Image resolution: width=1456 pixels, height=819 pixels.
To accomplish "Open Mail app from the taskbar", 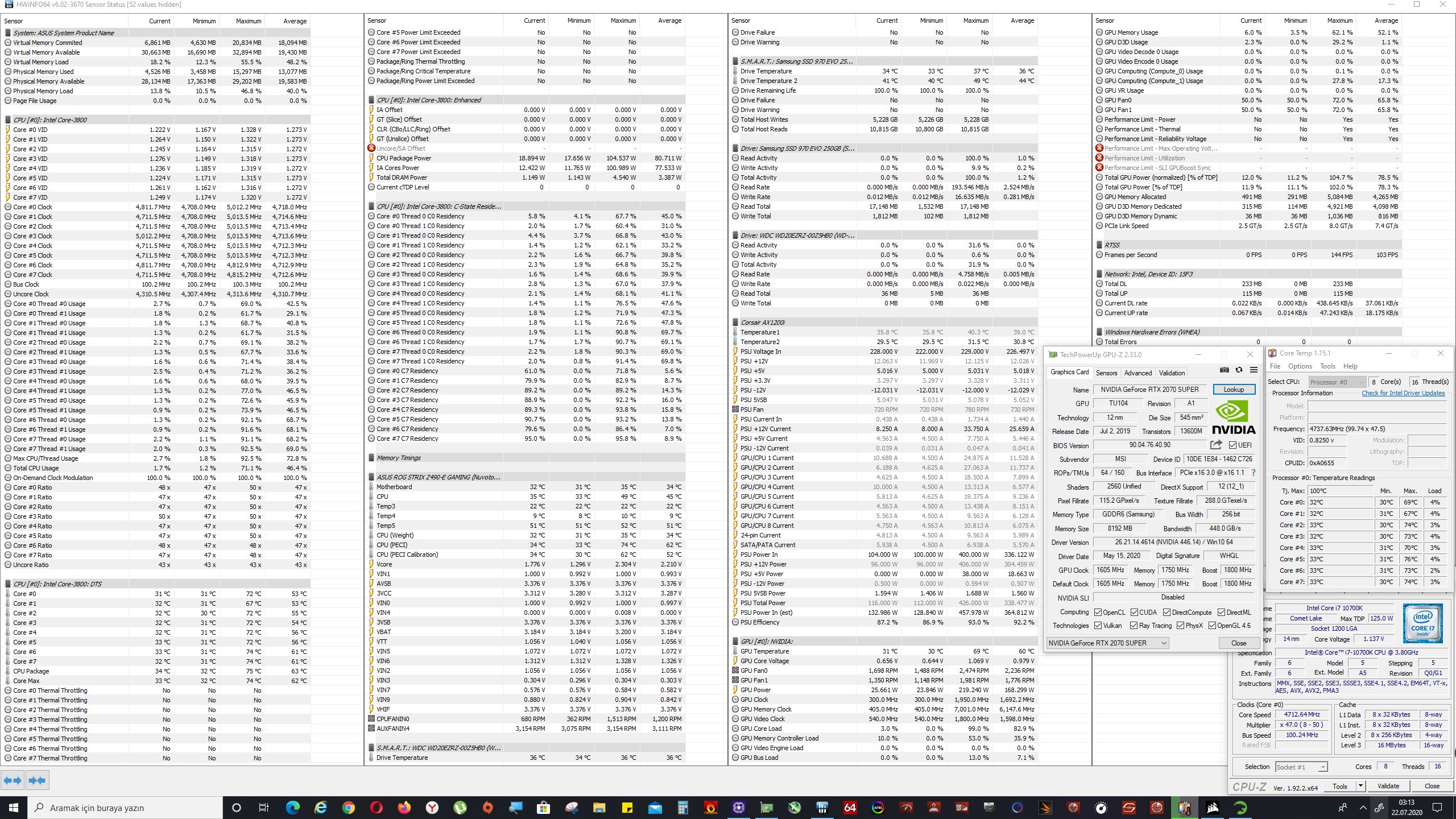I will point(655,807).
